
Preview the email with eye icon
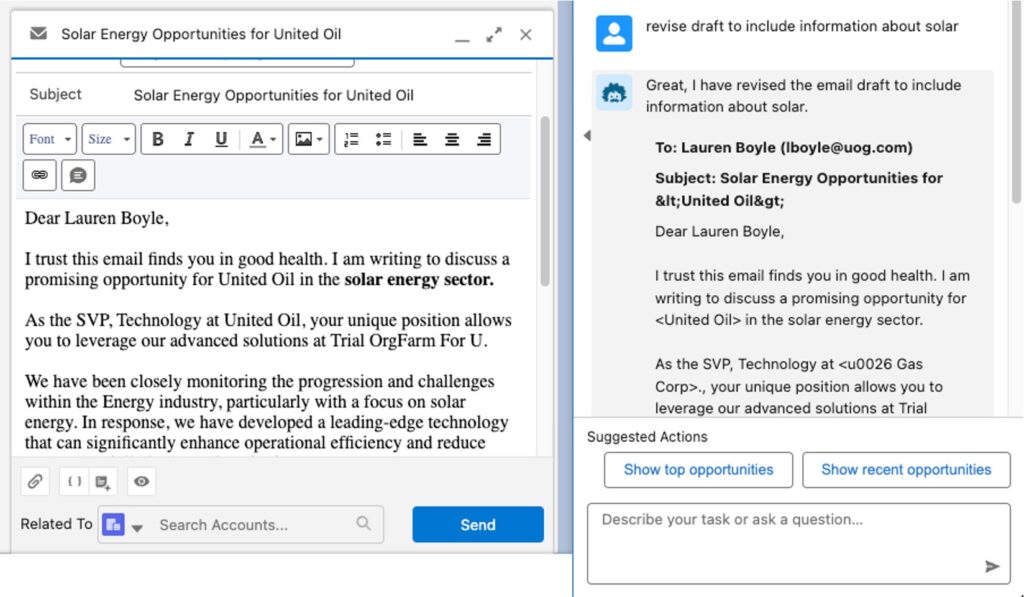click(x=141, y=481)
